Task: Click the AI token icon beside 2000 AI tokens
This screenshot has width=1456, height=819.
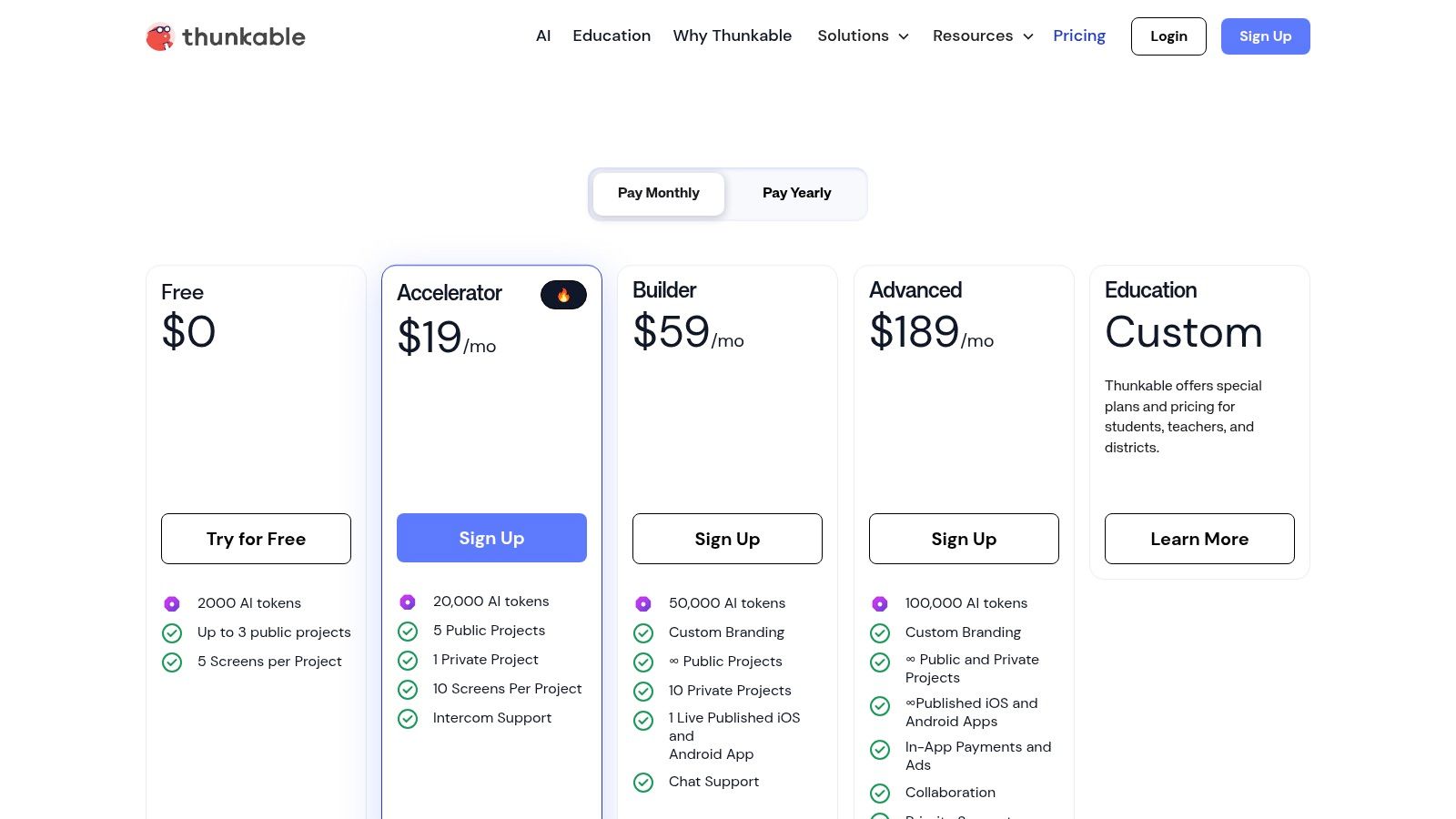Action: 173,603
